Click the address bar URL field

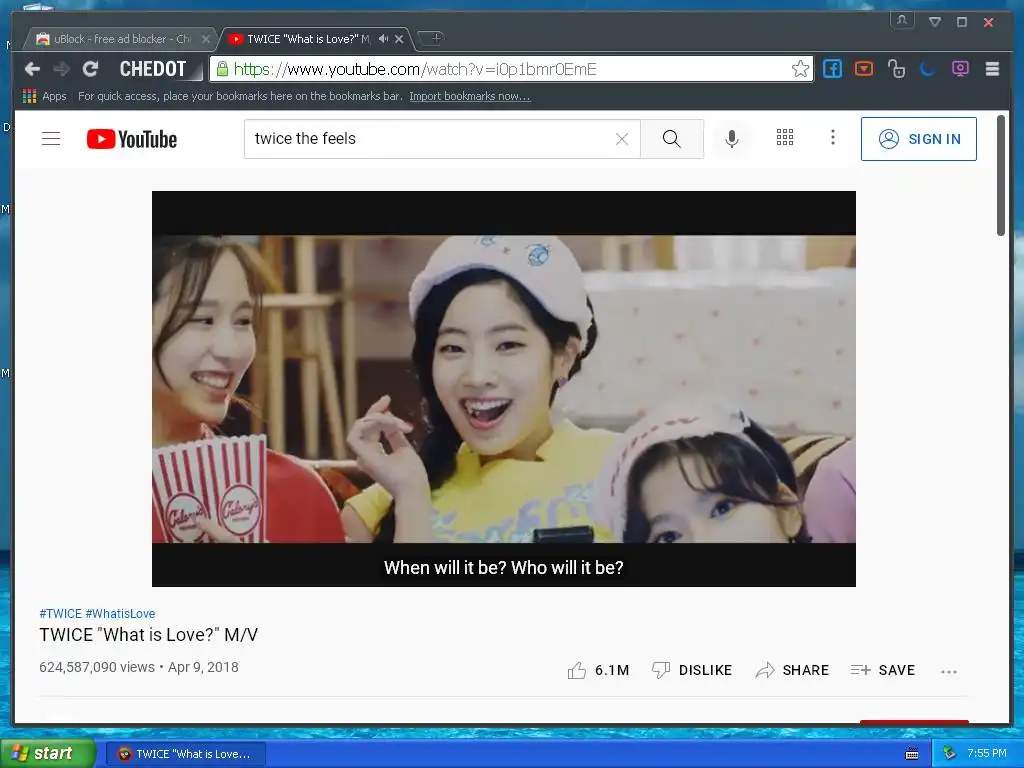point(509,69)
